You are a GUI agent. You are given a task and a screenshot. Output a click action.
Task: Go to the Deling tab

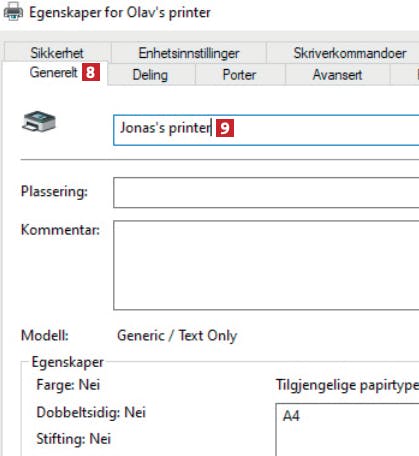click(150, 75)
